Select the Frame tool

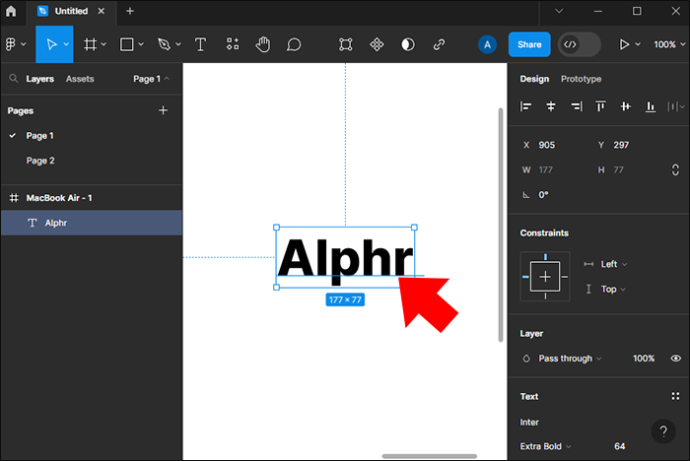point(90,44)
